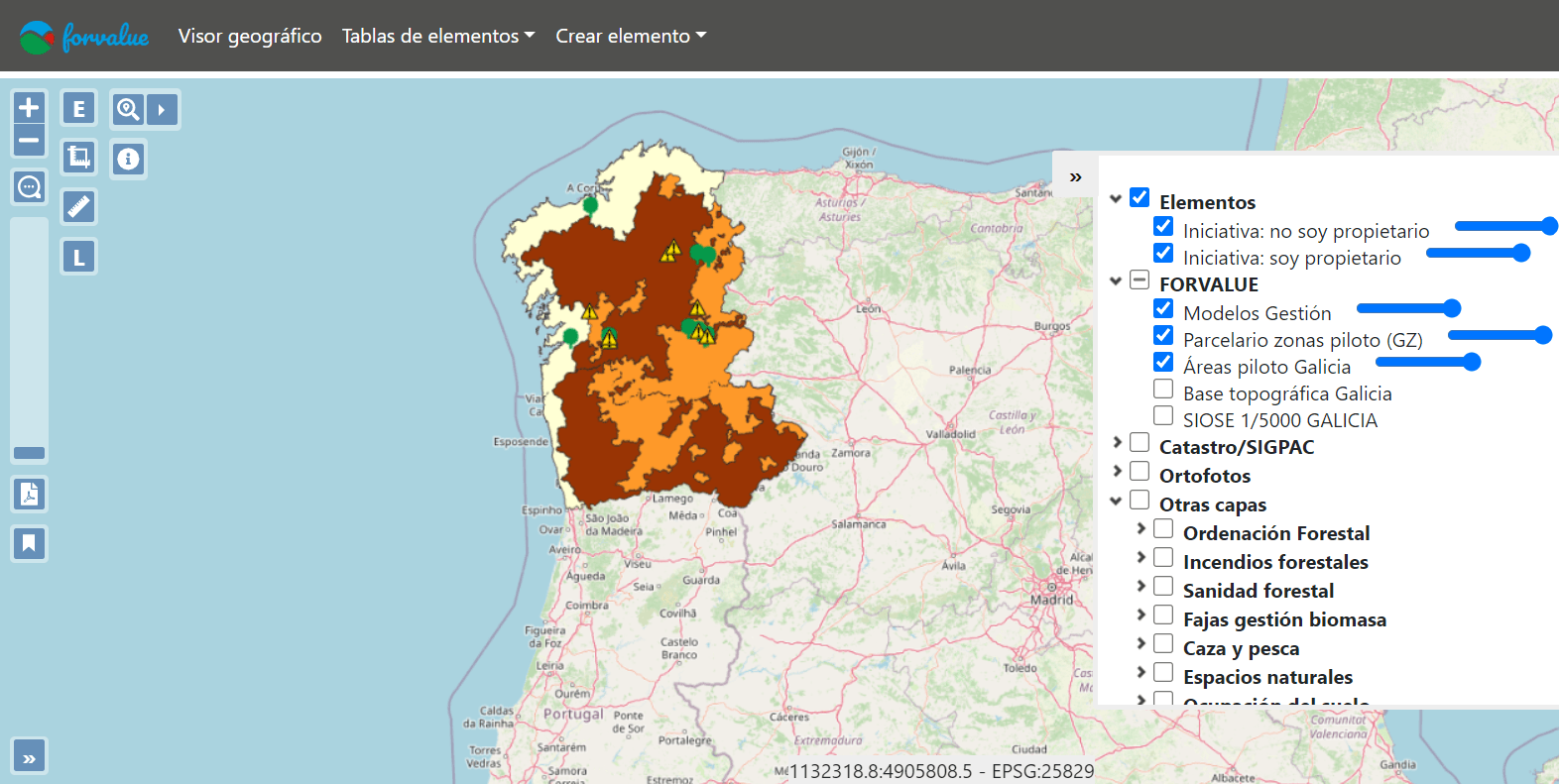This screenshot has height=784, width=1559.
Task: Collapse the layer panel with double-arrow button
Action: pos(1075,176)
